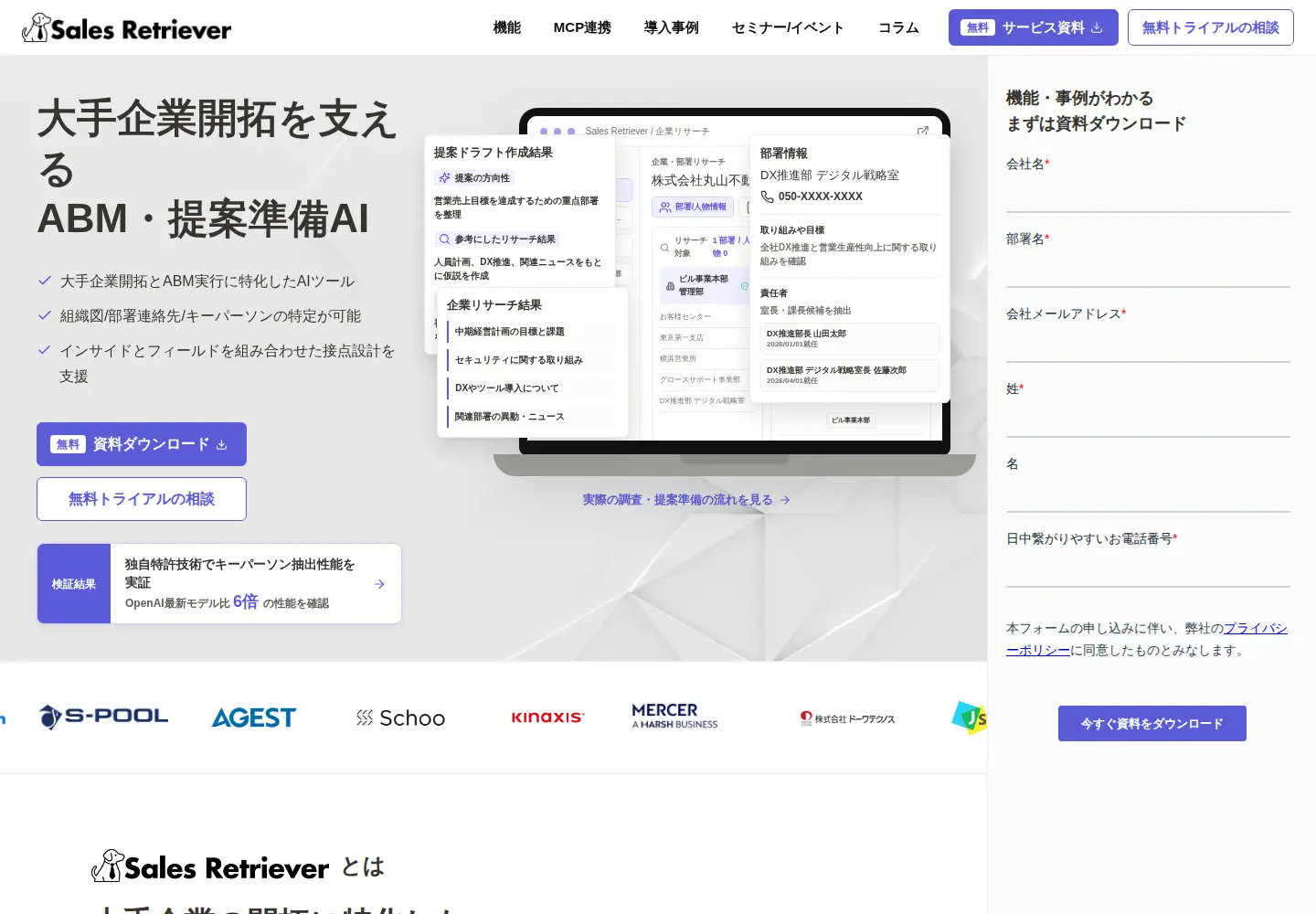Click the Sales Retriever とは section logo
The height and width of the screenshot is (914, 1316).
point(210,866)
